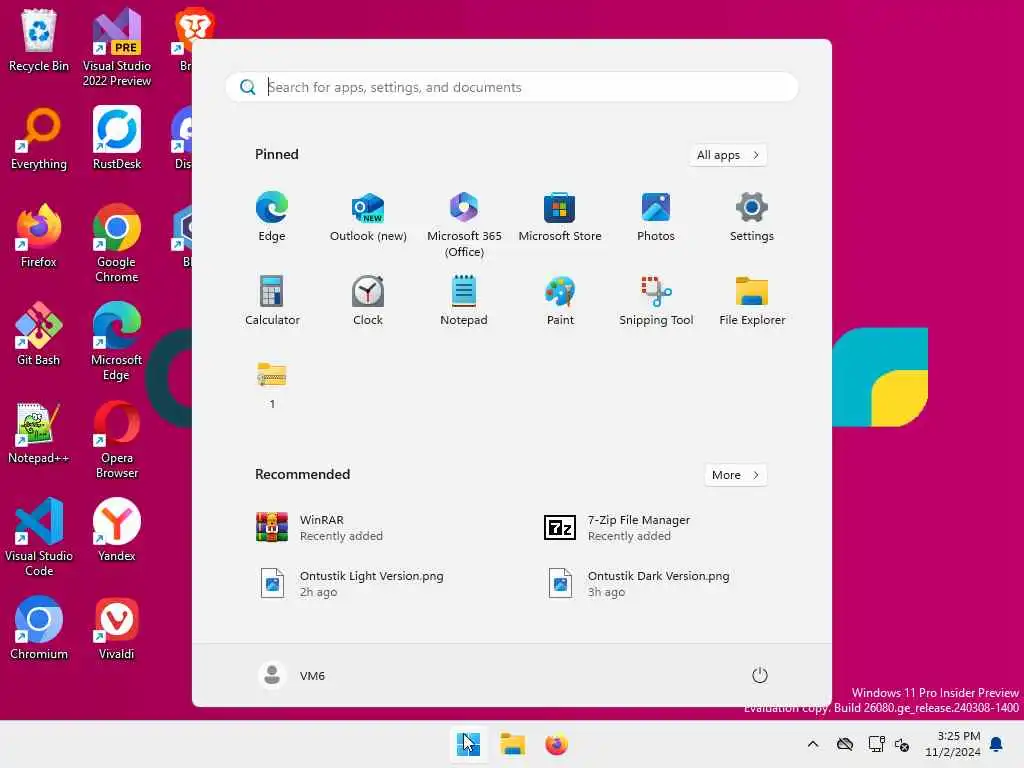This screenshot has height=768, width=1024.
Task: Click the network tray icon
Action: point(876,744)
